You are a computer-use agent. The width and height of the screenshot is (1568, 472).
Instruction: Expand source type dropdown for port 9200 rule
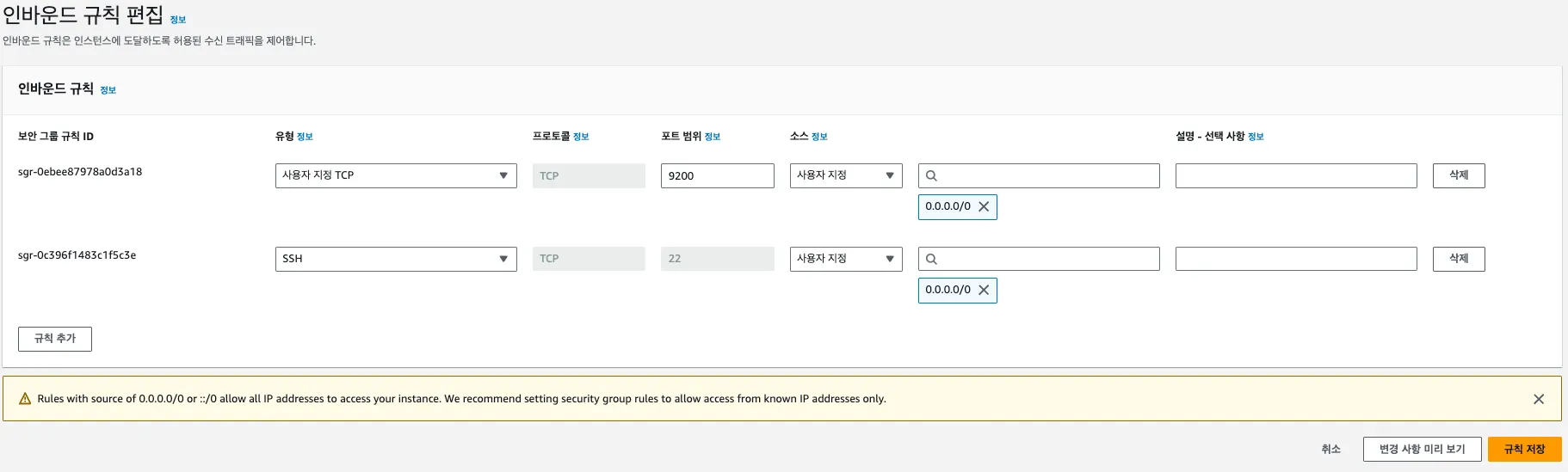[845, 176]
